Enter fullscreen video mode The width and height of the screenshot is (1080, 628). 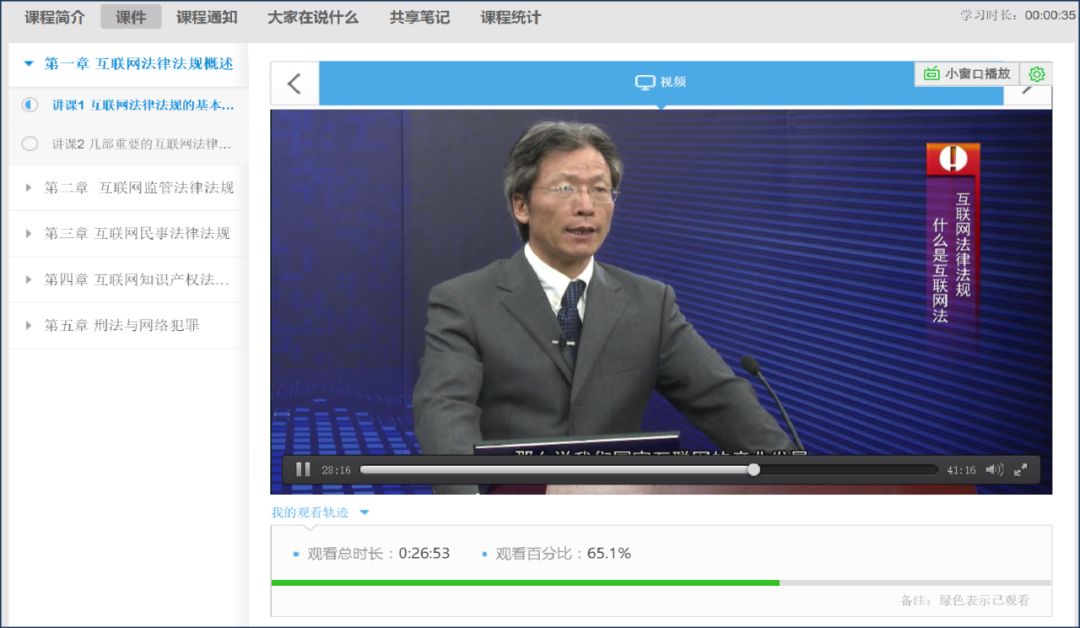tap(1021, 470)
